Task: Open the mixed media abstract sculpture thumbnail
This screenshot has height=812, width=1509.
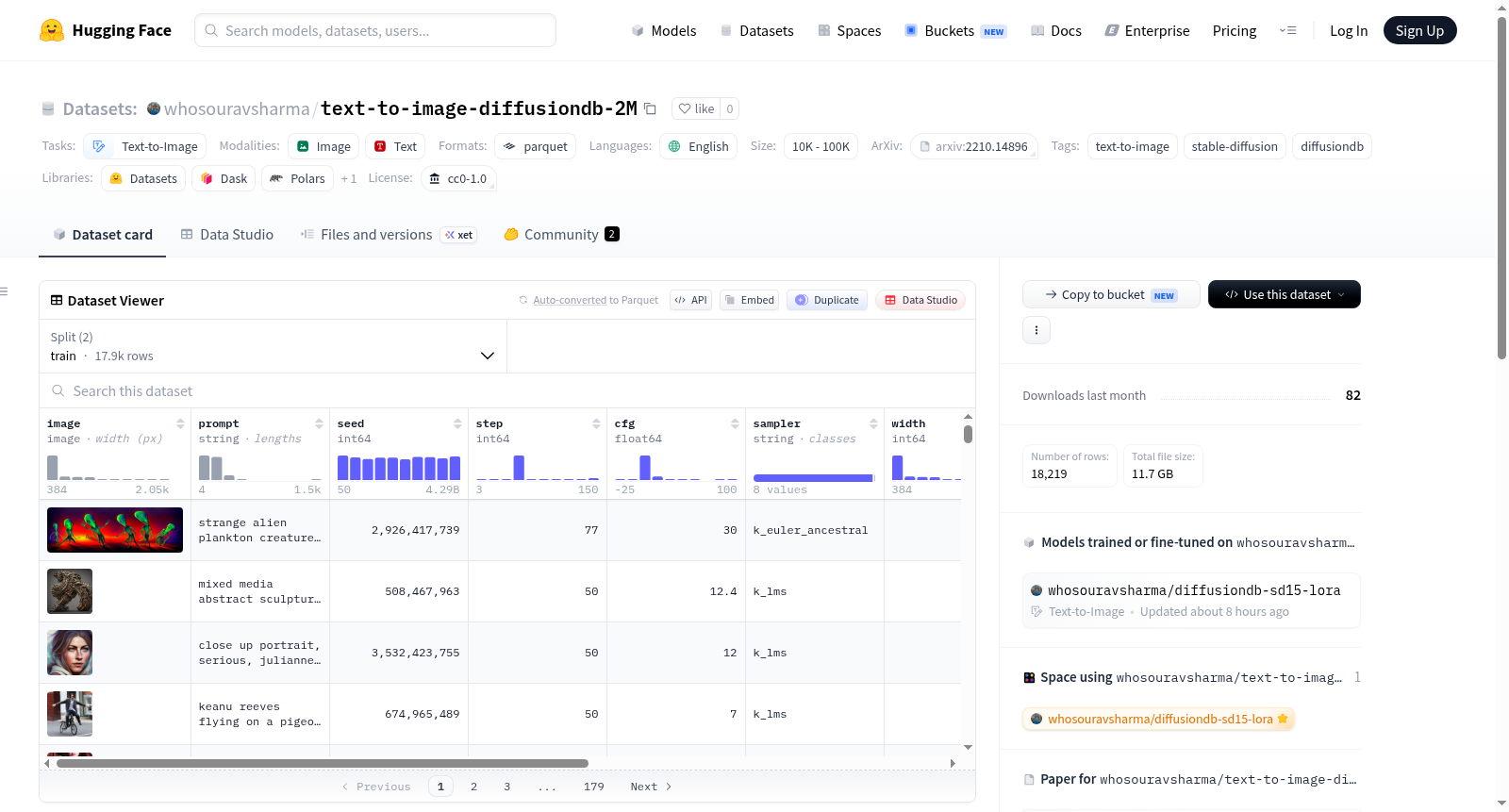Action: click(x=70, y=591)
